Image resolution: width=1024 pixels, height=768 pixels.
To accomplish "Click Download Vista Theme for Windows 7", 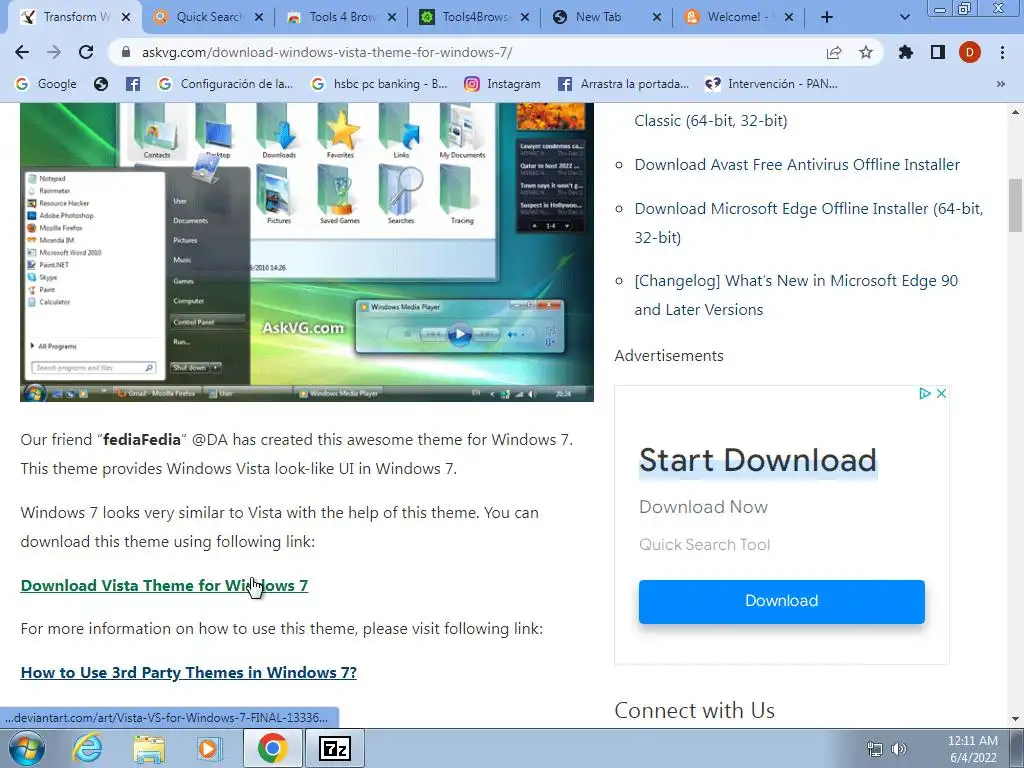I will pyautogui.click(x=164, y=585).
